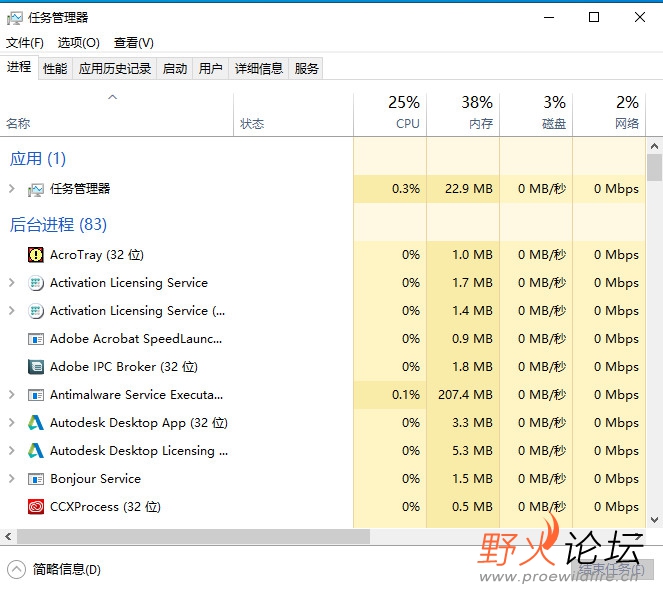Click the horizontal scrollbar left arrow

(x=8, y=536)
